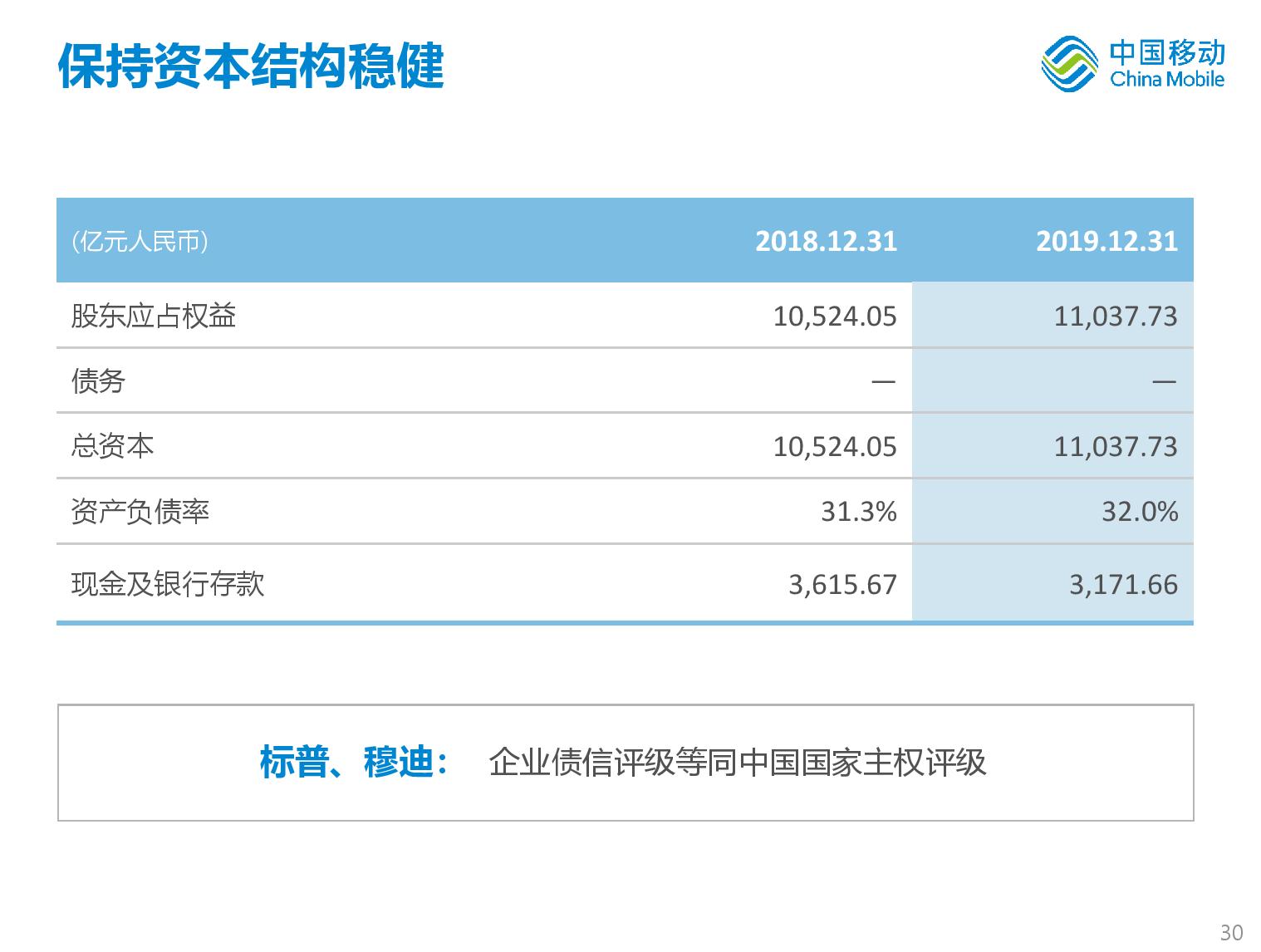1261x952 pixels.
Task: Click the cash value 3,615.67
Action: tap(842, 585)
